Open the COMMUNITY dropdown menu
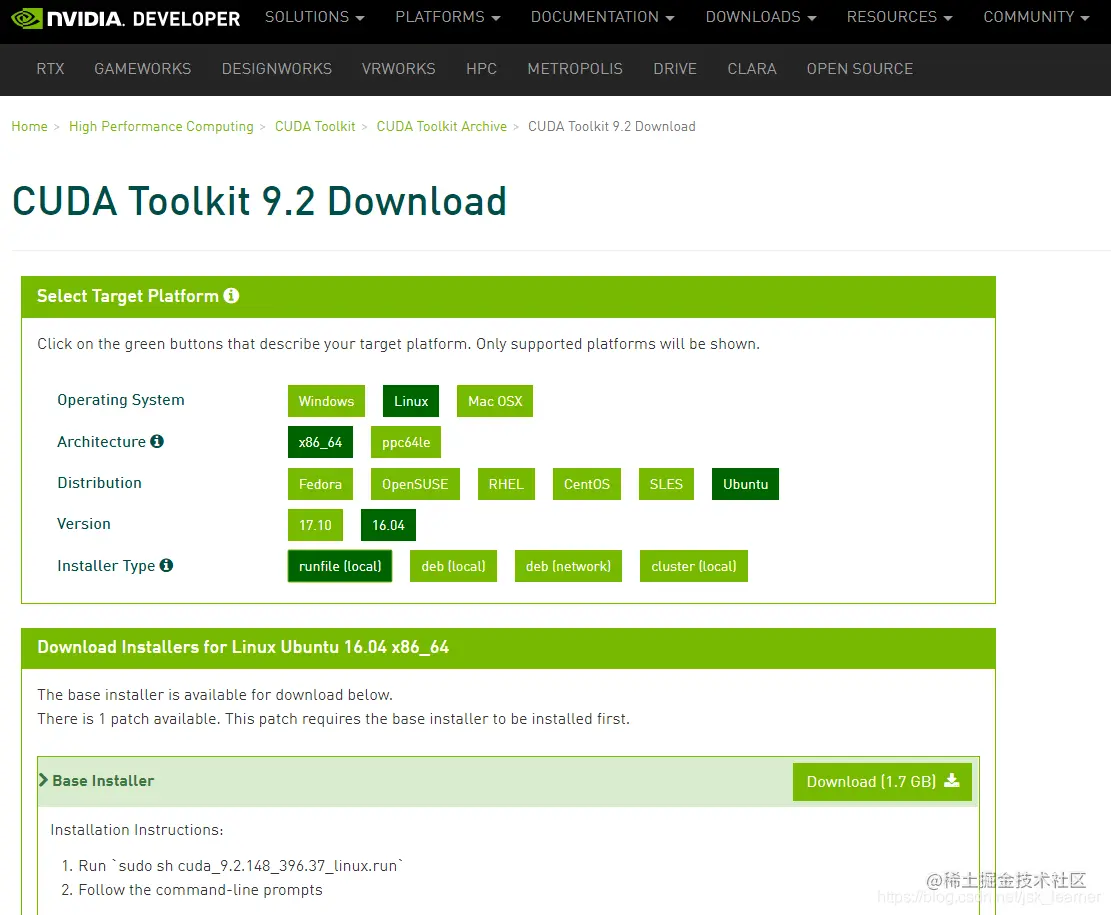 pyautogui.click(x=1037, y=17)
